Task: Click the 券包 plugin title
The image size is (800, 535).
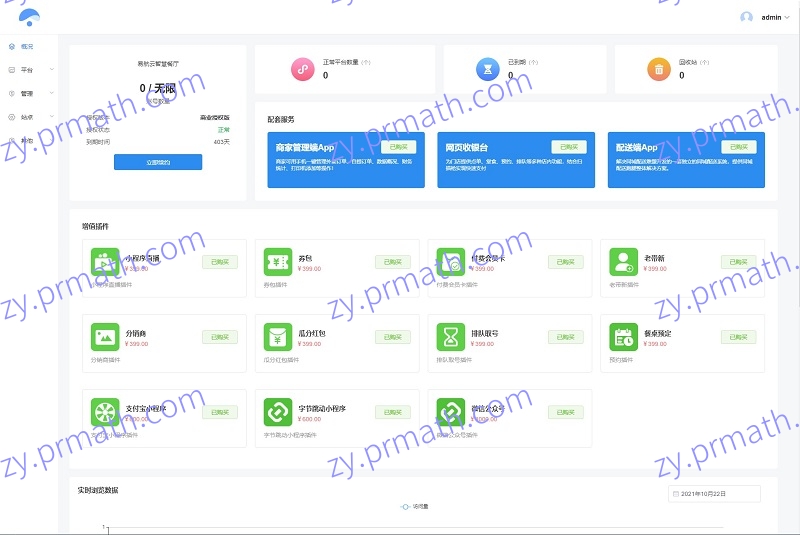Action: 305,258
